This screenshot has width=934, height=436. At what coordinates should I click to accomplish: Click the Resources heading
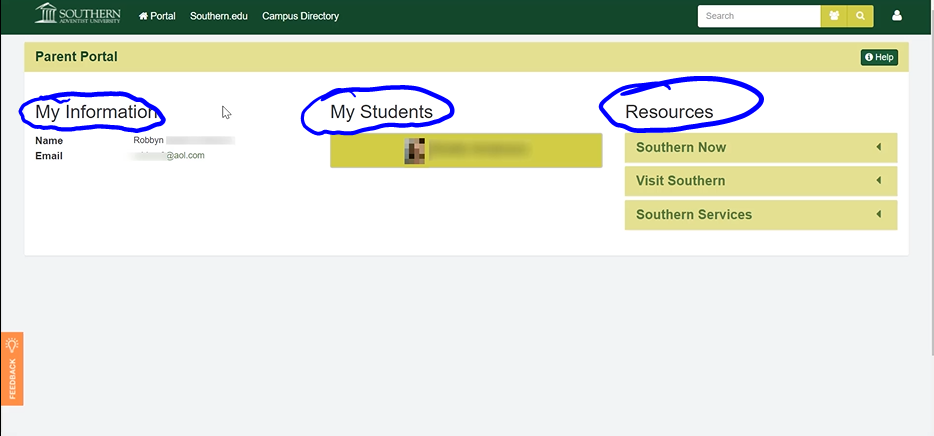point(669,112)
